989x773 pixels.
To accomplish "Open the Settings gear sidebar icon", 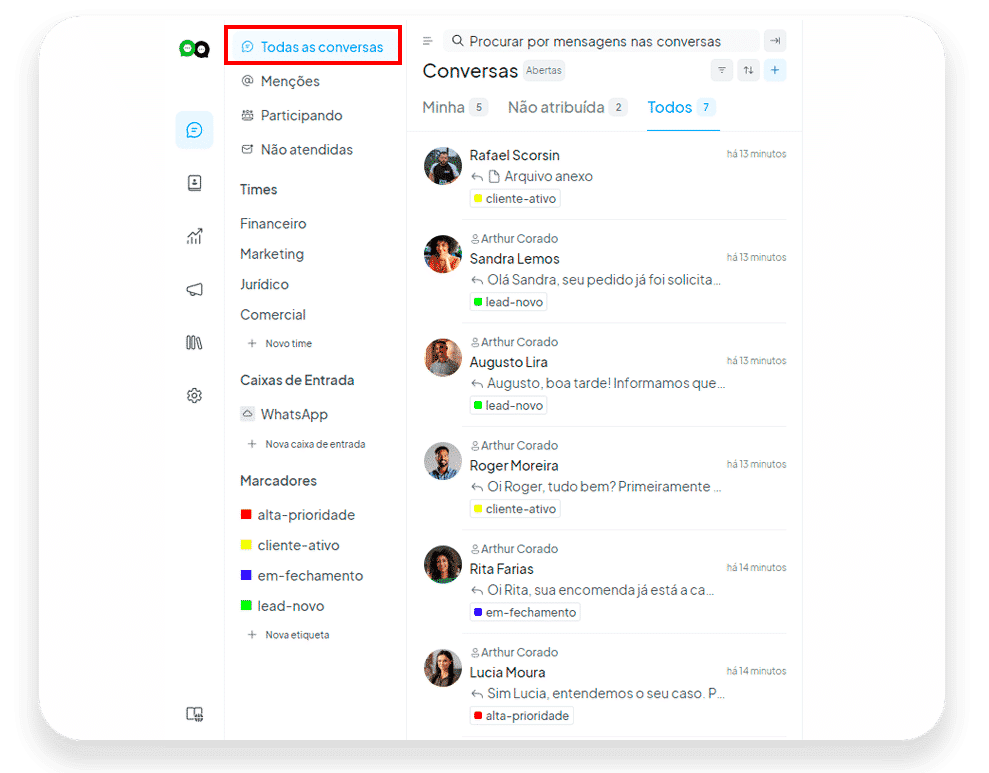I will click(x=194, y=395).
